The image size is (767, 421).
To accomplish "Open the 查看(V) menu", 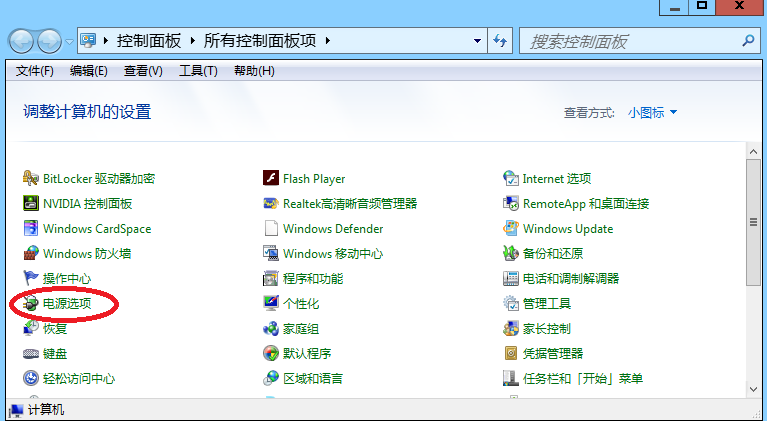I will coord(143,71).
